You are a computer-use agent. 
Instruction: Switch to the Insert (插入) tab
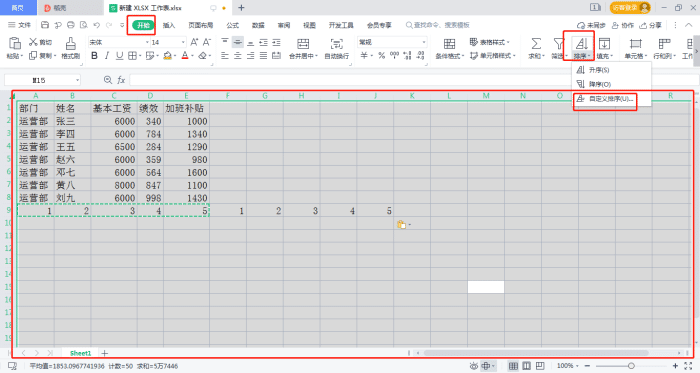click(x=169, y=25)
